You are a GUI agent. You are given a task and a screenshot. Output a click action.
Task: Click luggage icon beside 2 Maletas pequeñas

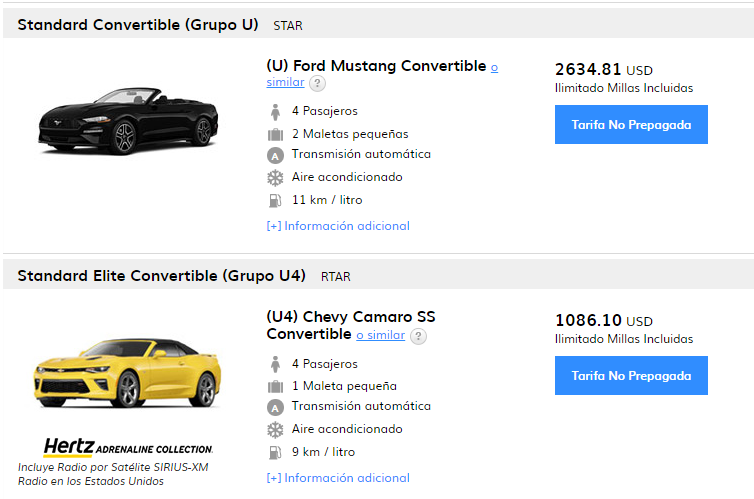275,134
